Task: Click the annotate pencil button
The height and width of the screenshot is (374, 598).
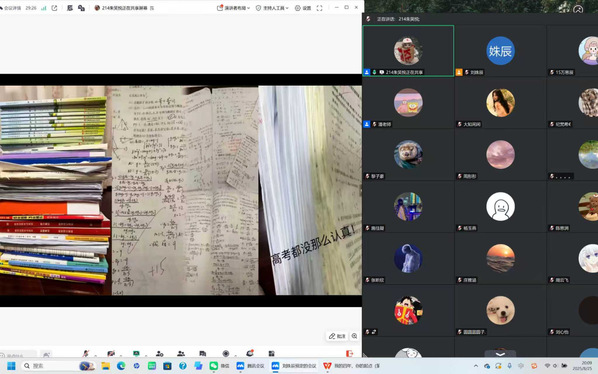Action: pos(337,336)
